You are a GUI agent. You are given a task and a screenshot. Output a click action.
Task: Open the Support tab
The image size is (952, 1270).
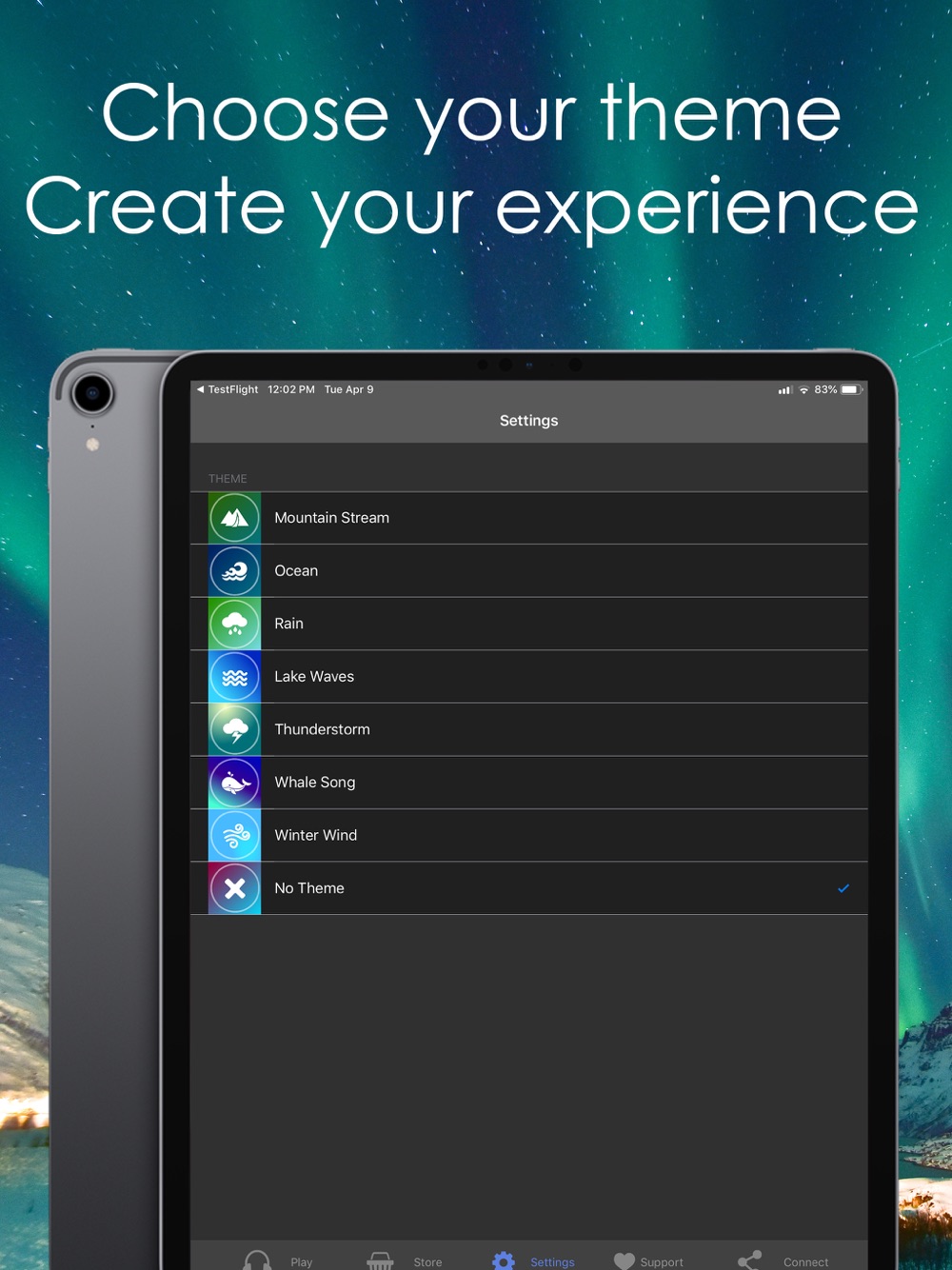[648, 1260]
